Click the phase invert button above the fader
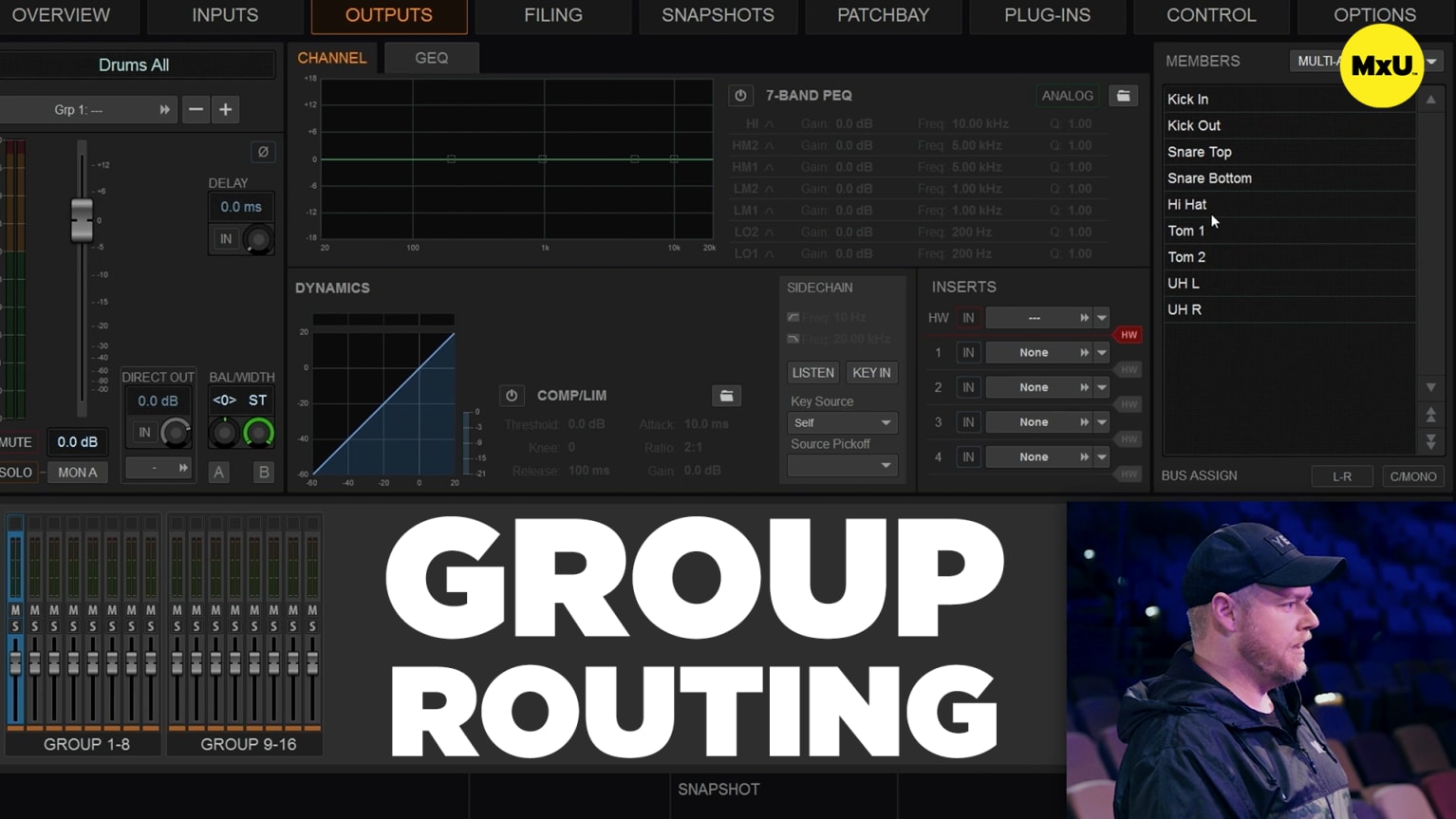 coord(263,152)
